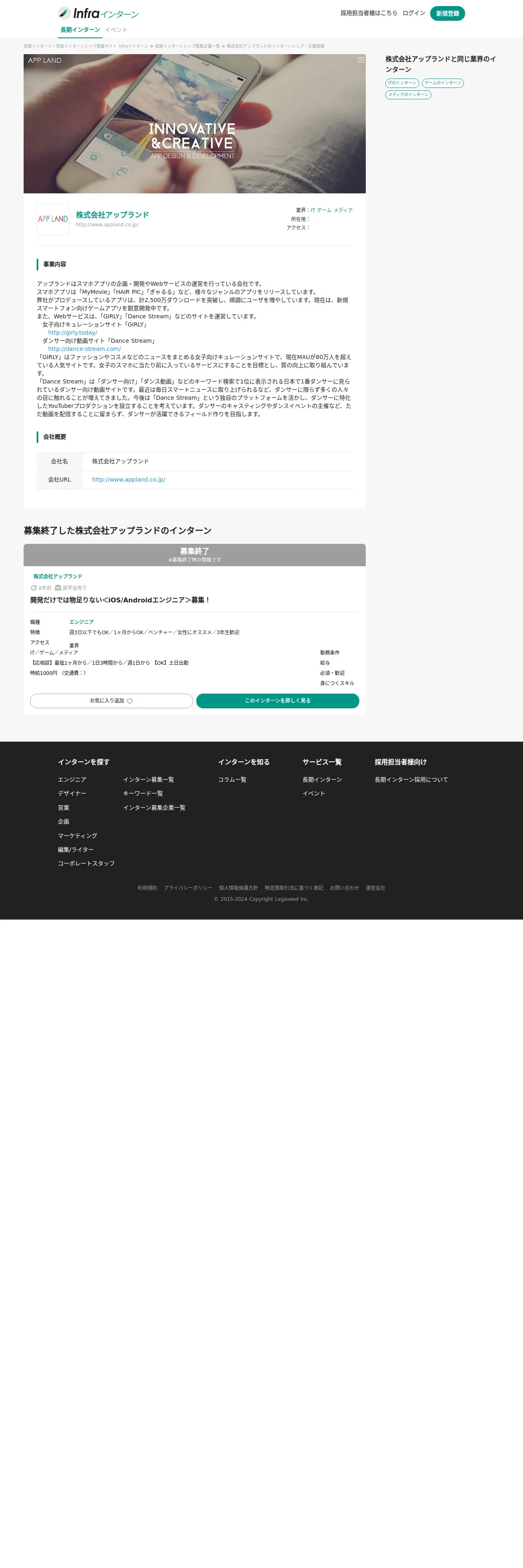This screenshot has height=1568, width=523.
Task: Click industry link IT in header
Action: (x=313, y=210)
